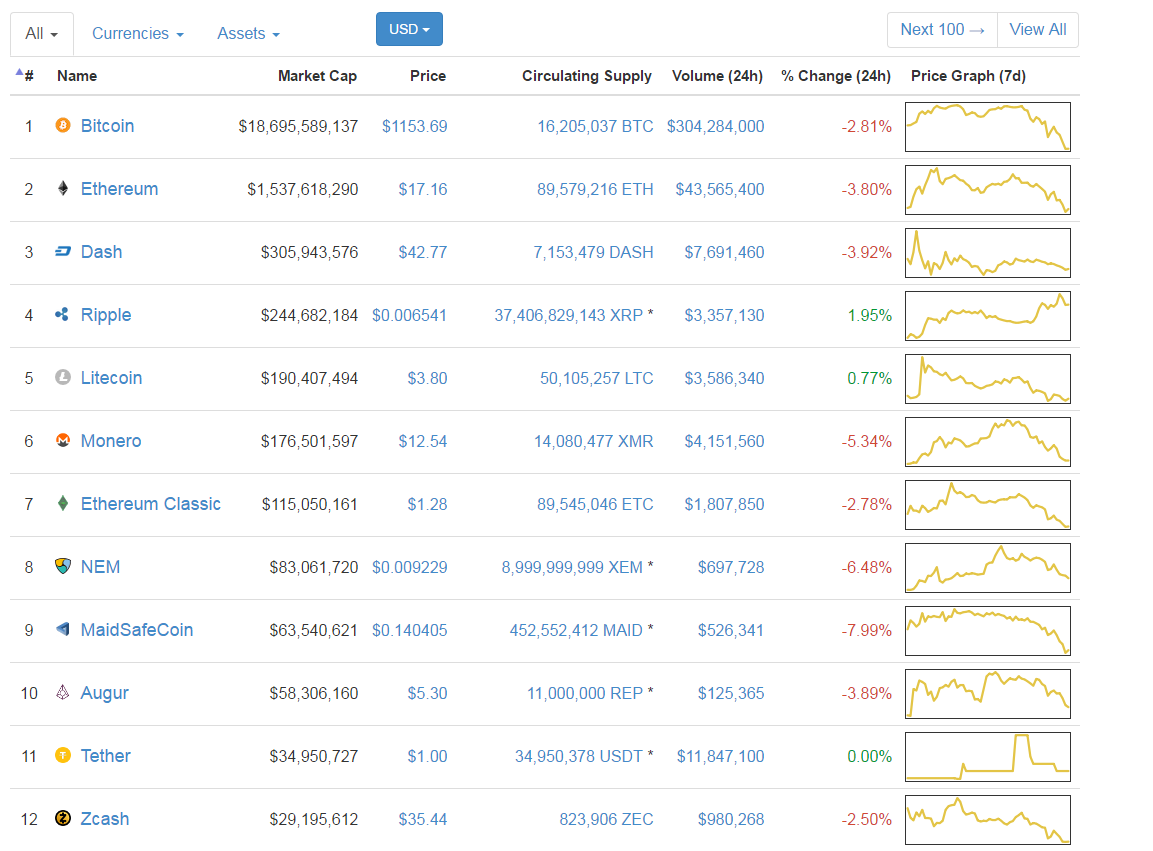
Task: Click Bitcoin price $1153.69
Action: pos(415,127)
